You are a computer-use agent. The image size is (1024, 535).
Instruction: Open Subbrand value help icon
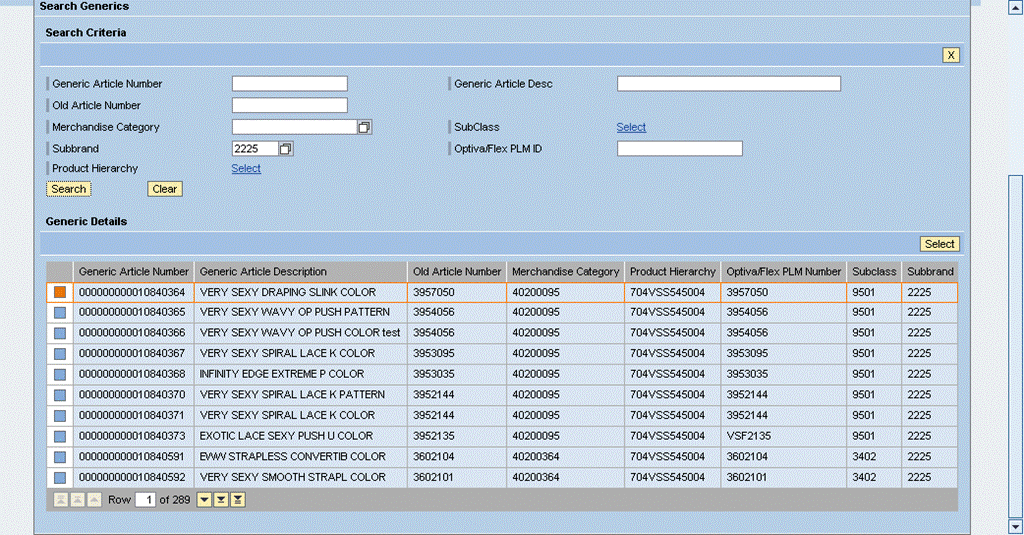tap(285, 149)
